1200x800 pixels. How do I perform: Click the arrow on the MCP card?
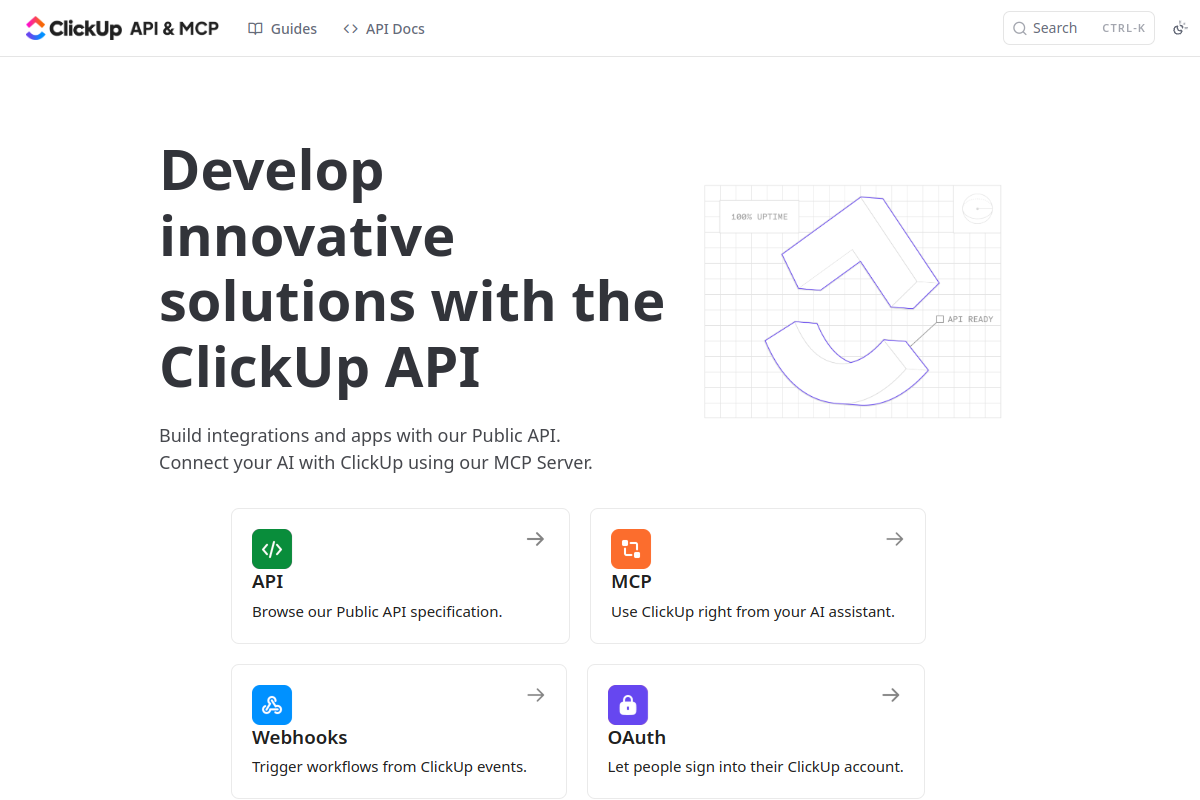tap(895, 539)
